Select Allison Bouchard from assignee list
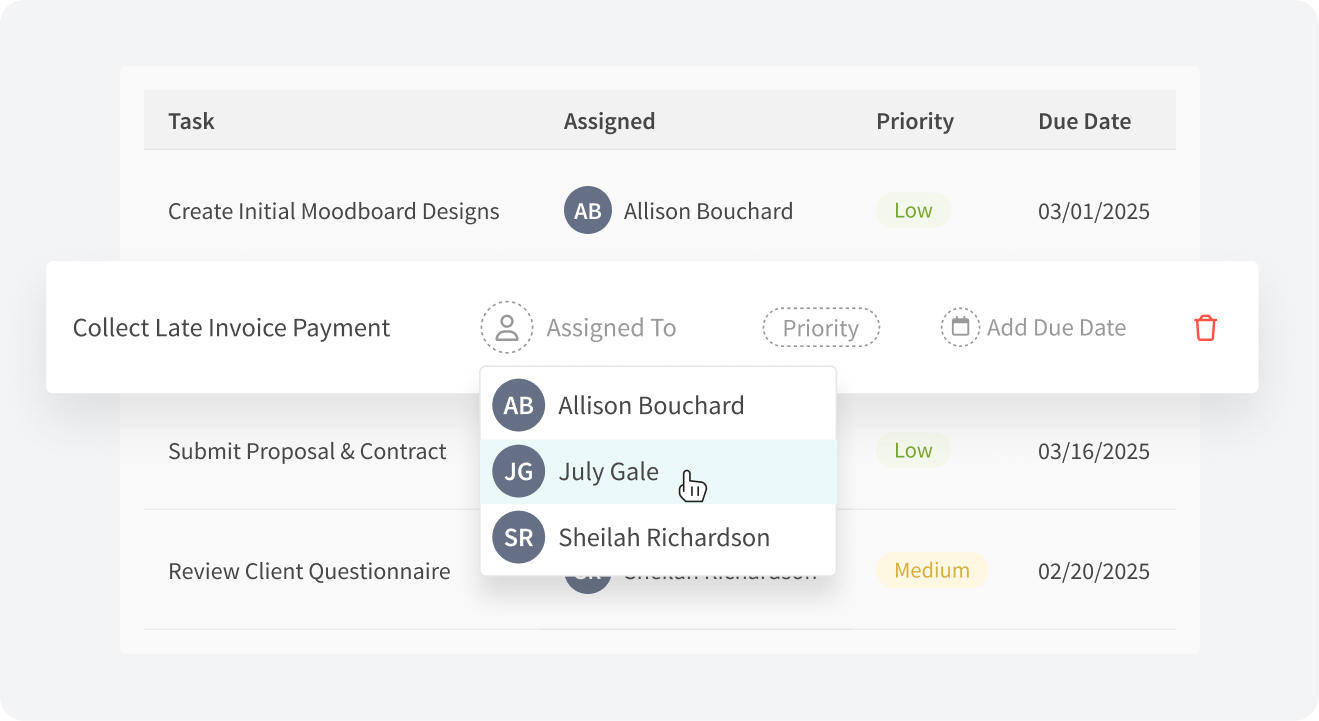 click(651, 405)
